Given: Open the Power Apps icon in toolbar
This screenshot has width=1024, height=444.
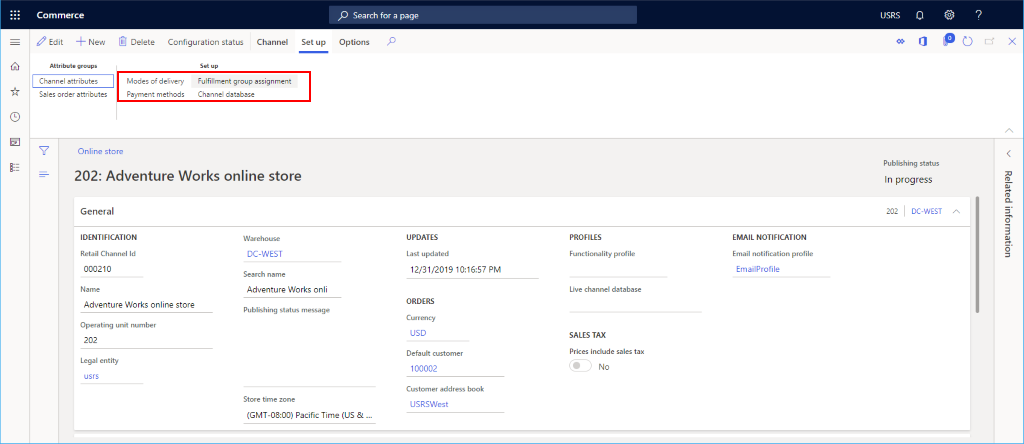Looking at the screenshot, I should (x=900, y=41).
